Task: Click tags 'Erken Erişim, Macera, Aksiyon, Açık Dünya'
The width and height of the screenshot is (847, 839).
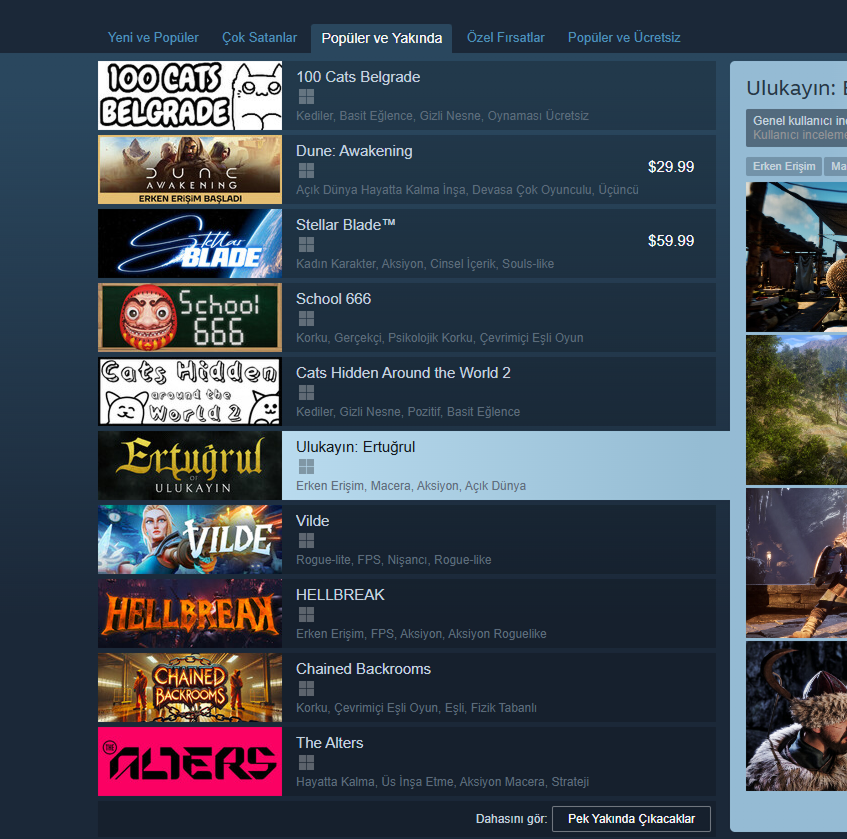Action: click(411, 486)
